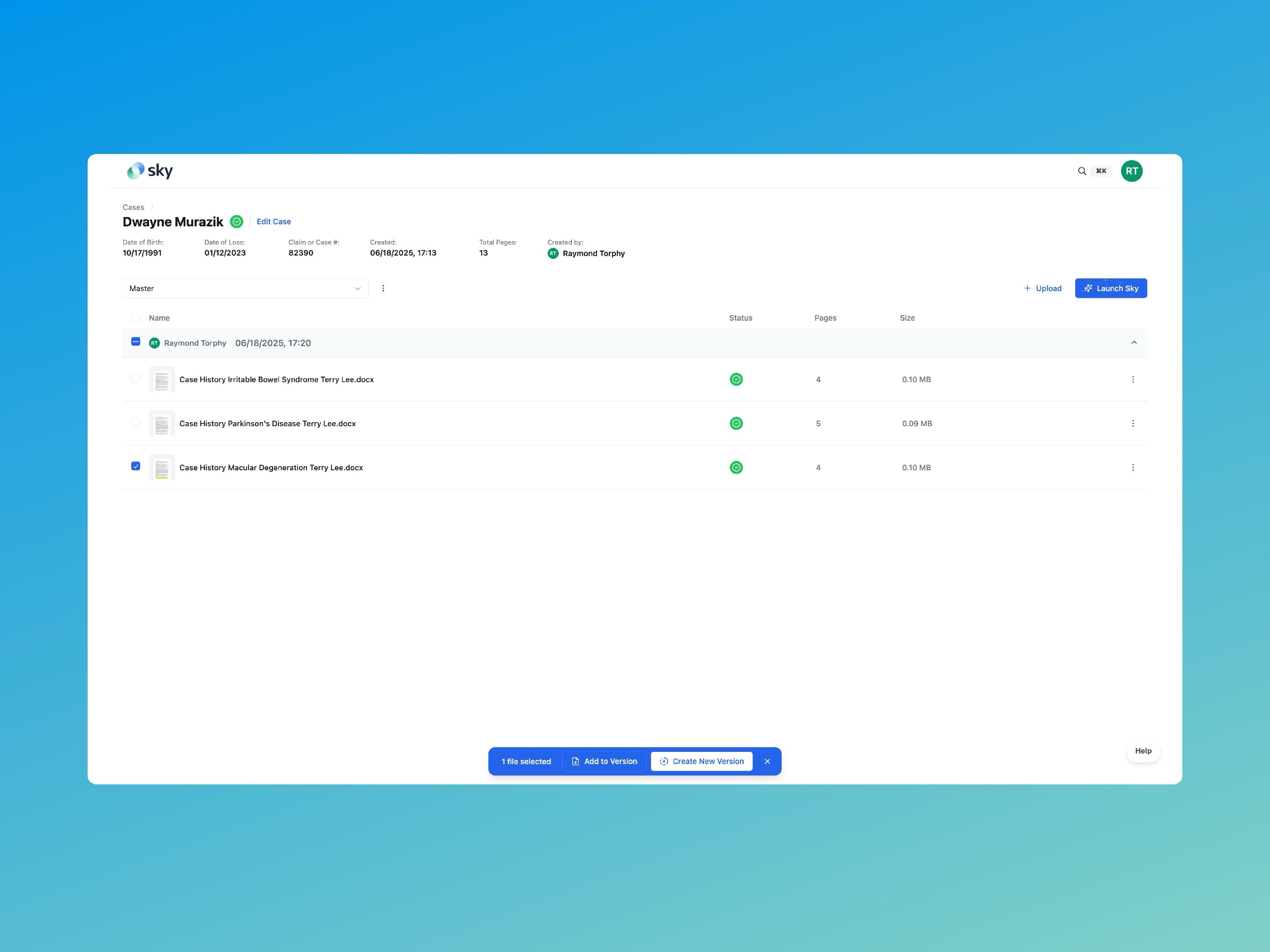Select the Parkinson's Disease file checkbox
Viewport: 1270px width, 952px height.
pyautogui.click(x=135, y=422)
